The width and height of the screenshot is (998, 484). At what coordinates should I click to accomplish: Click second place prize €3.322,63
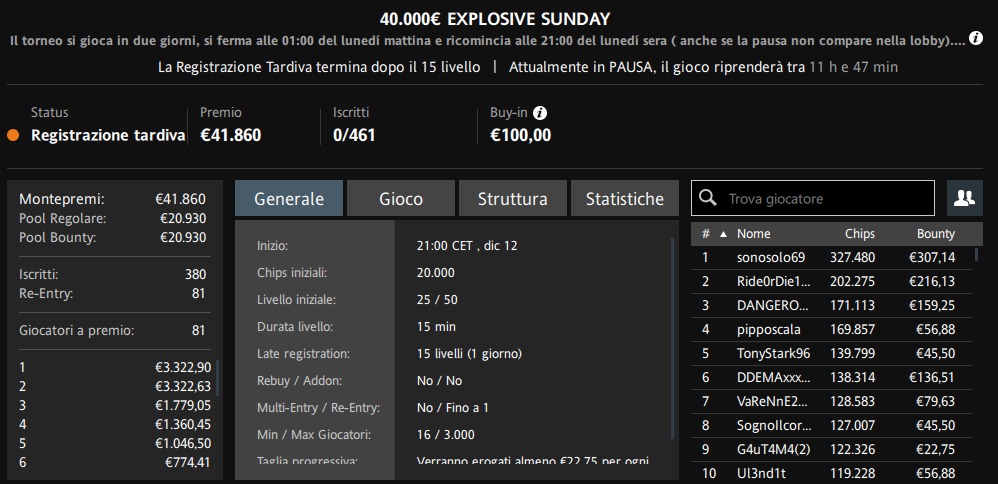183,387
